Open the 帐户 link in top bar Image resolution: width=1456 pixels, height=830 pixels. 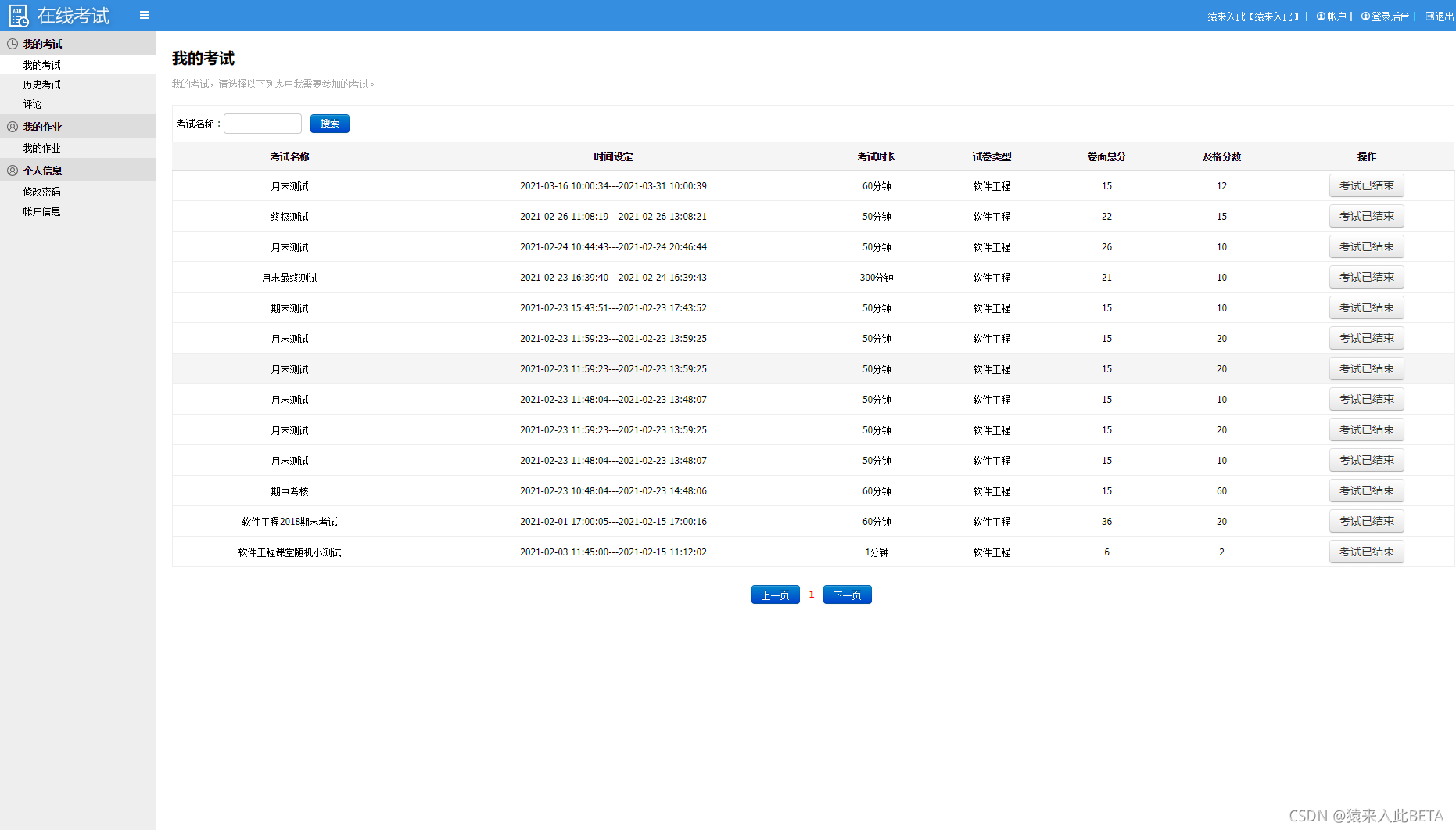click(x=1332, y=16)
